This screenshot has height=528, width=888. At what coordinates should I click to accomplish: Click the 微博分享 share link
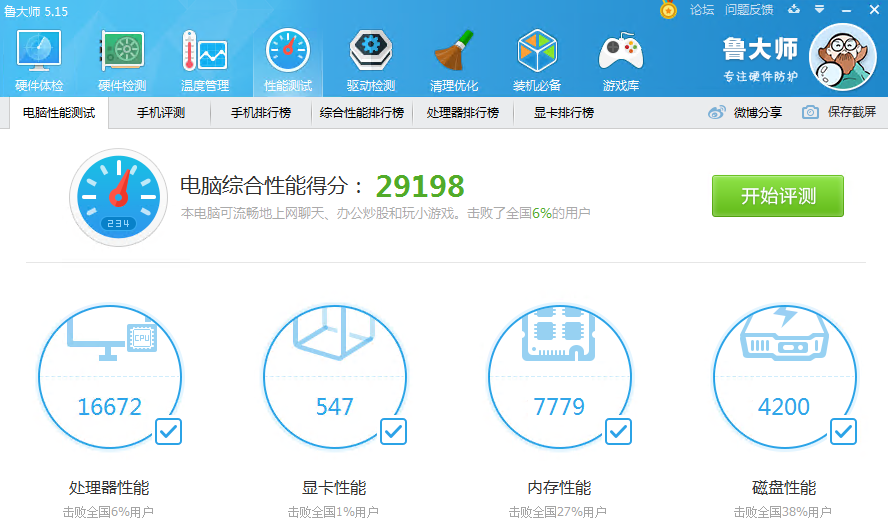(758, 113)
